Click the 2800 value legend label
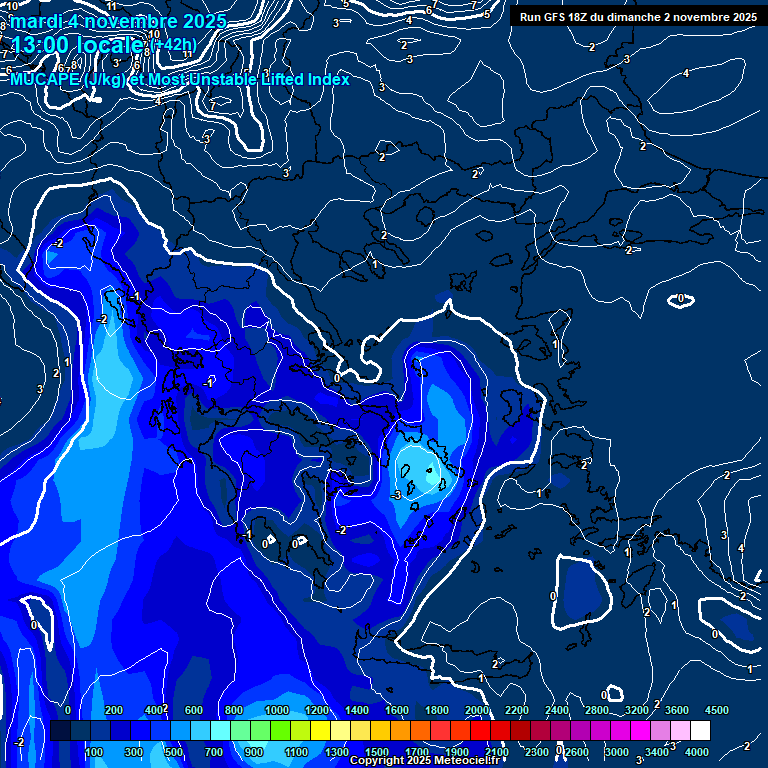 coord(596,709)
